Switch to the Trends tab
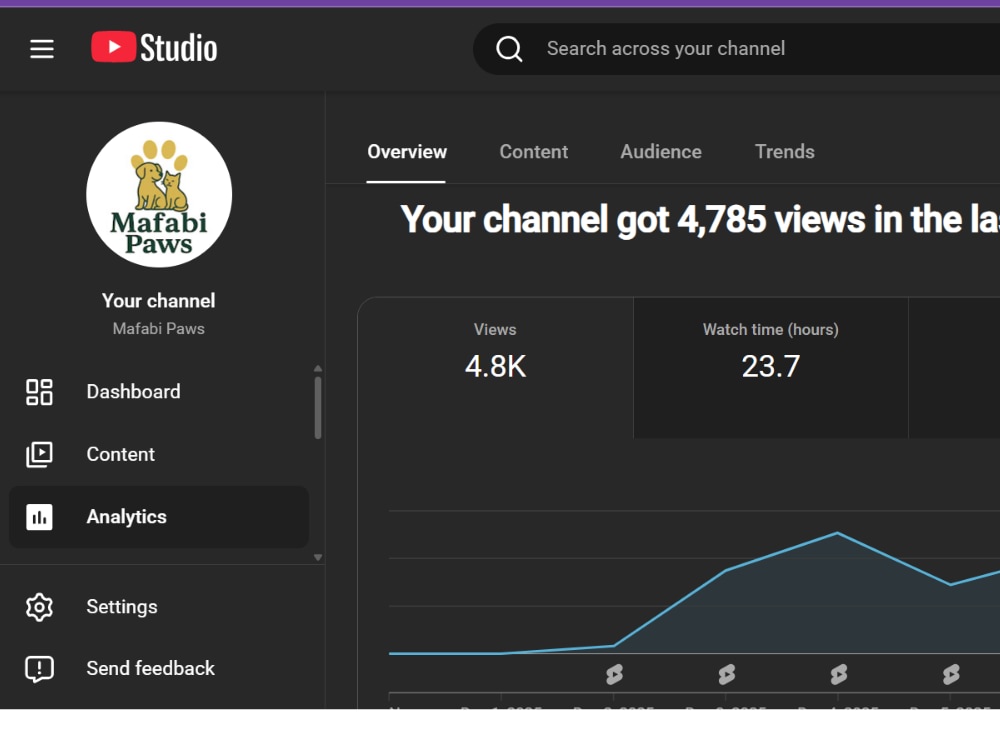Viewport: 1000px width, 750px height. (784, 152)
